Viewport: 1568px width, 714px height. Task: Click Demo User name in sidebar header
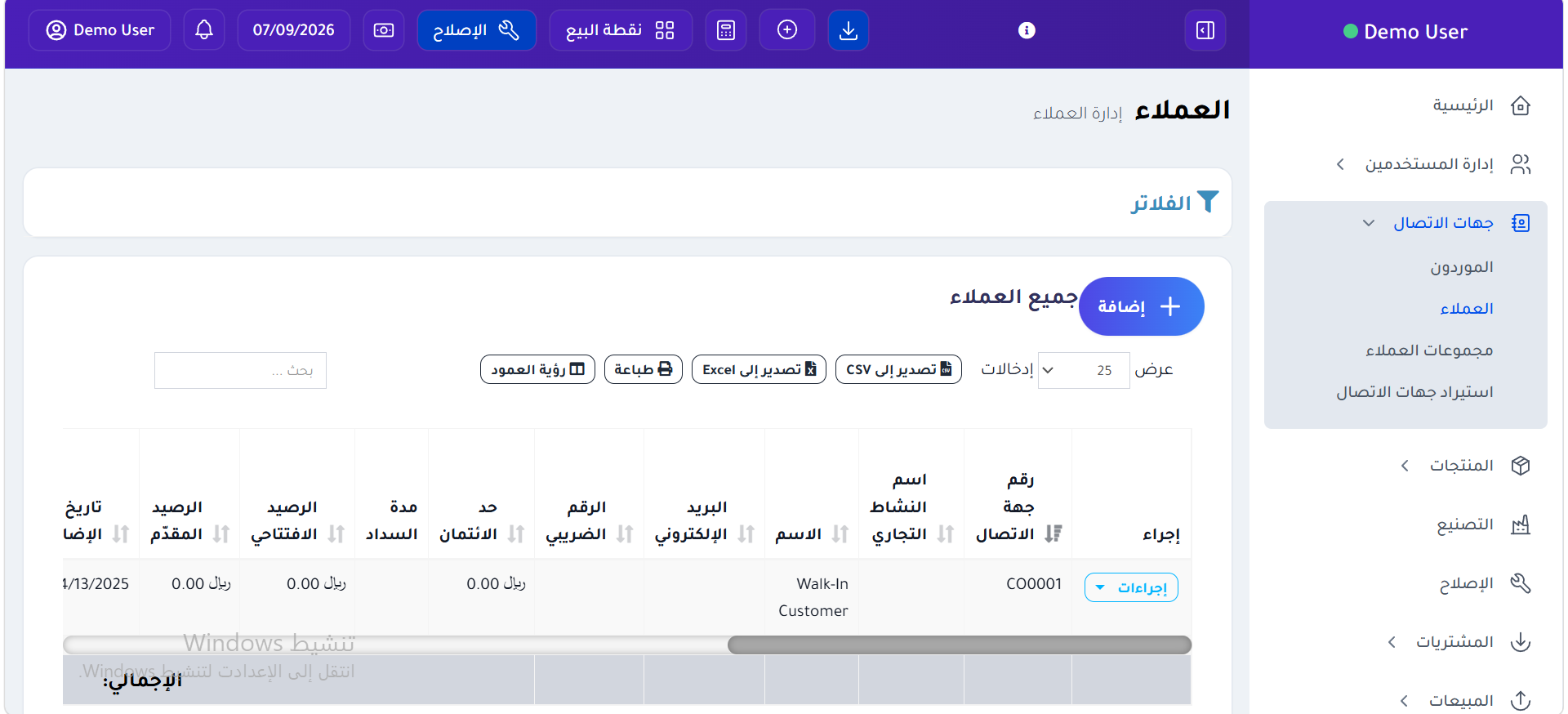point(1415,32)
